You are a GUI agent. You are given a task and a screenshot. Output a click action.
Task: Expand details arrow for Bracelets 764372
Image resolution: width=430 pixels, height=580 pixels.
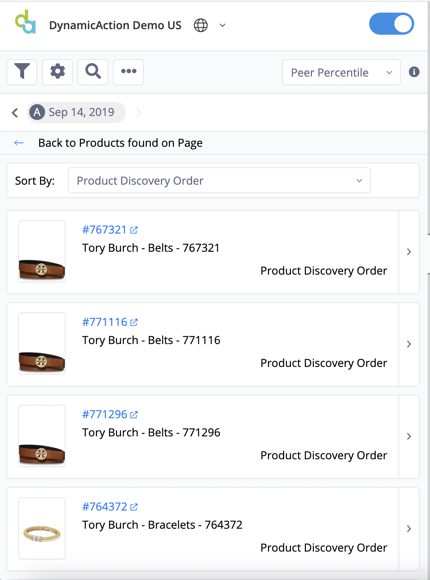click(x=409, y=529)
